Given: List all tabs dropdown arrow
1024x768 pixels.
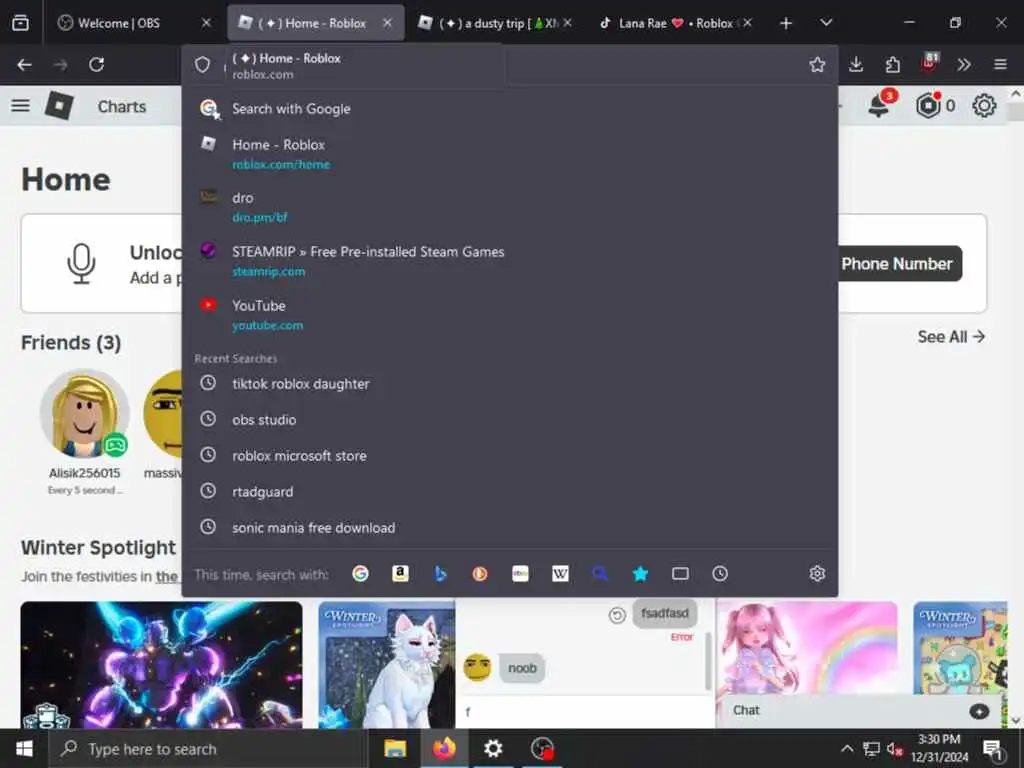Looking at the screenshot, I should [826, 23].
